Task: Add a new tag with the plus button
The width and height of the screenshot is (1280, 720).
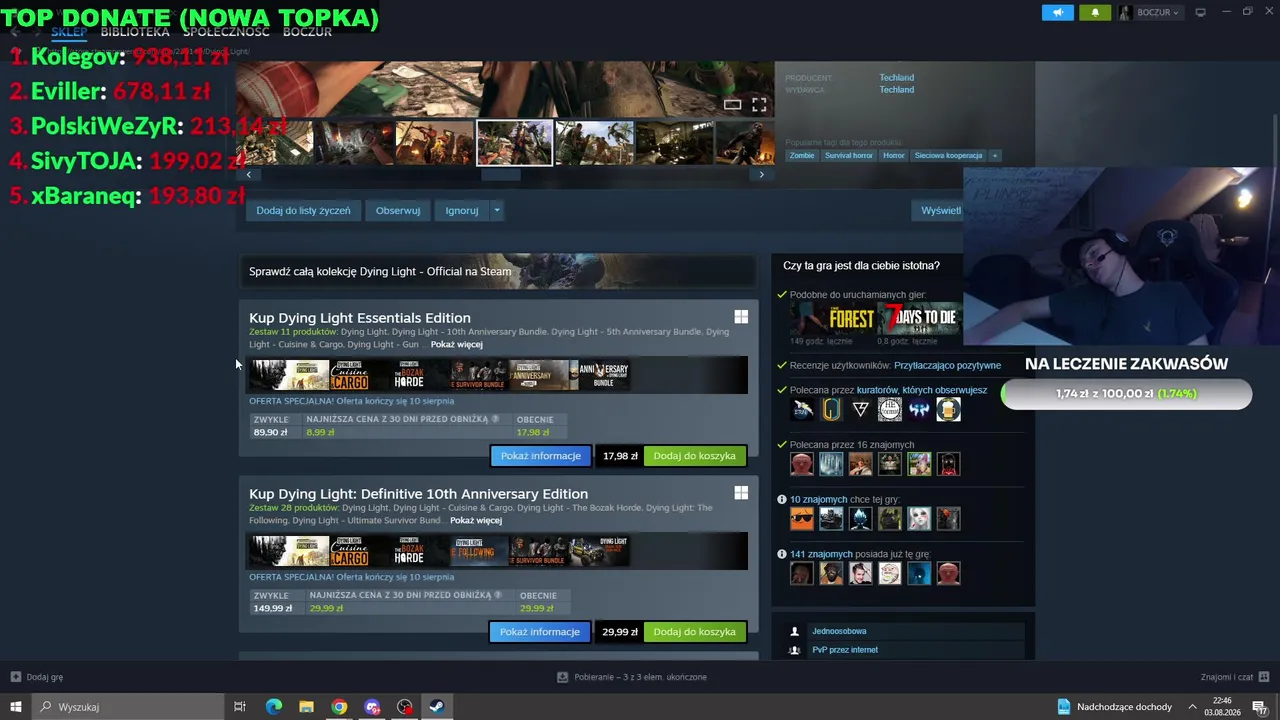Action: point(994,155)
